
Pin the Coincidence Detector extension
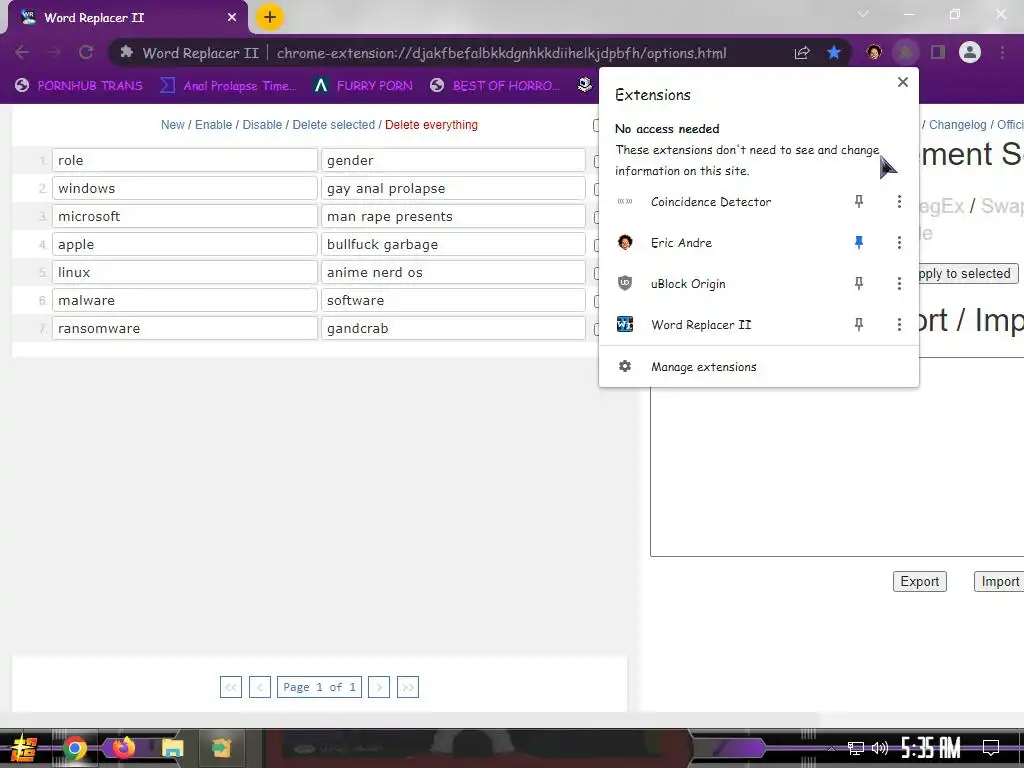[859, 202]
